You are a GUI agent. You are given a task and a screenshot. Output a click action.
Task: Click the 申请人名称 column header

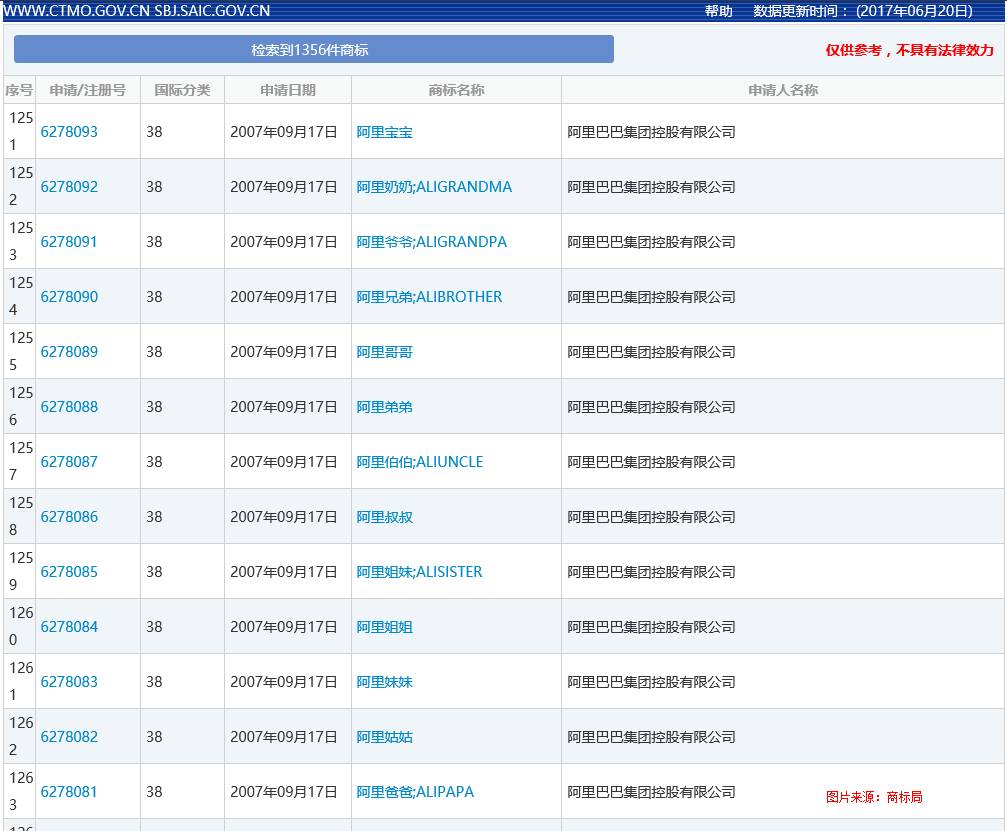pyautogui.click(x=783, y=90)
